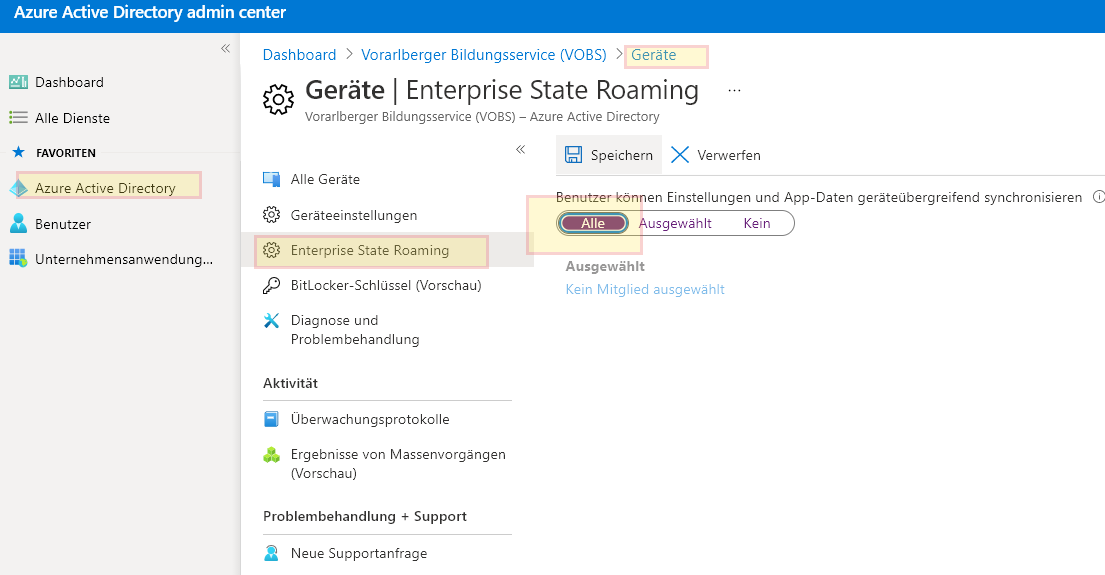Go to Vorarlberger Bildungsservice breadcrumb
Image resolution: width=1105 pixels, height=575 pixels.
[x=483, y=55]
